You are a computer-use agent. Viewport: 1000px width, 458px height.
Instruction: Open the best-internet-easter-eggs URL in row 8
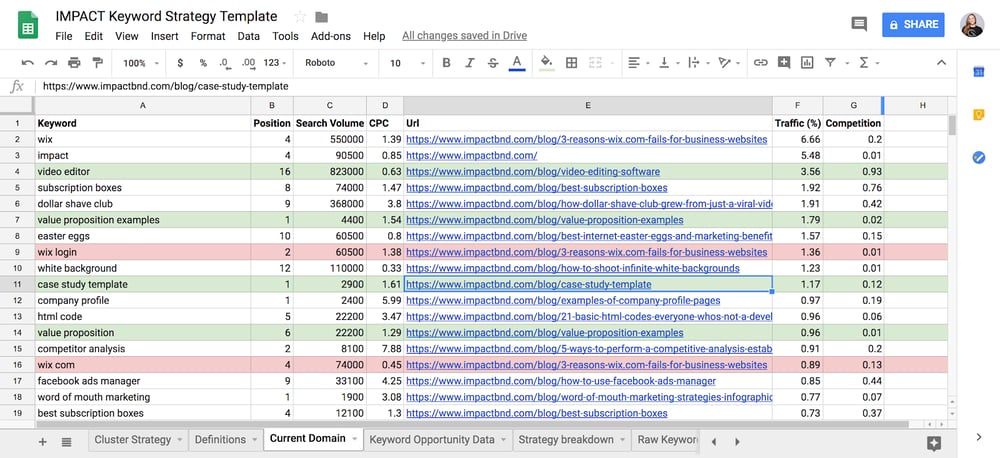[x=589, y=236]
